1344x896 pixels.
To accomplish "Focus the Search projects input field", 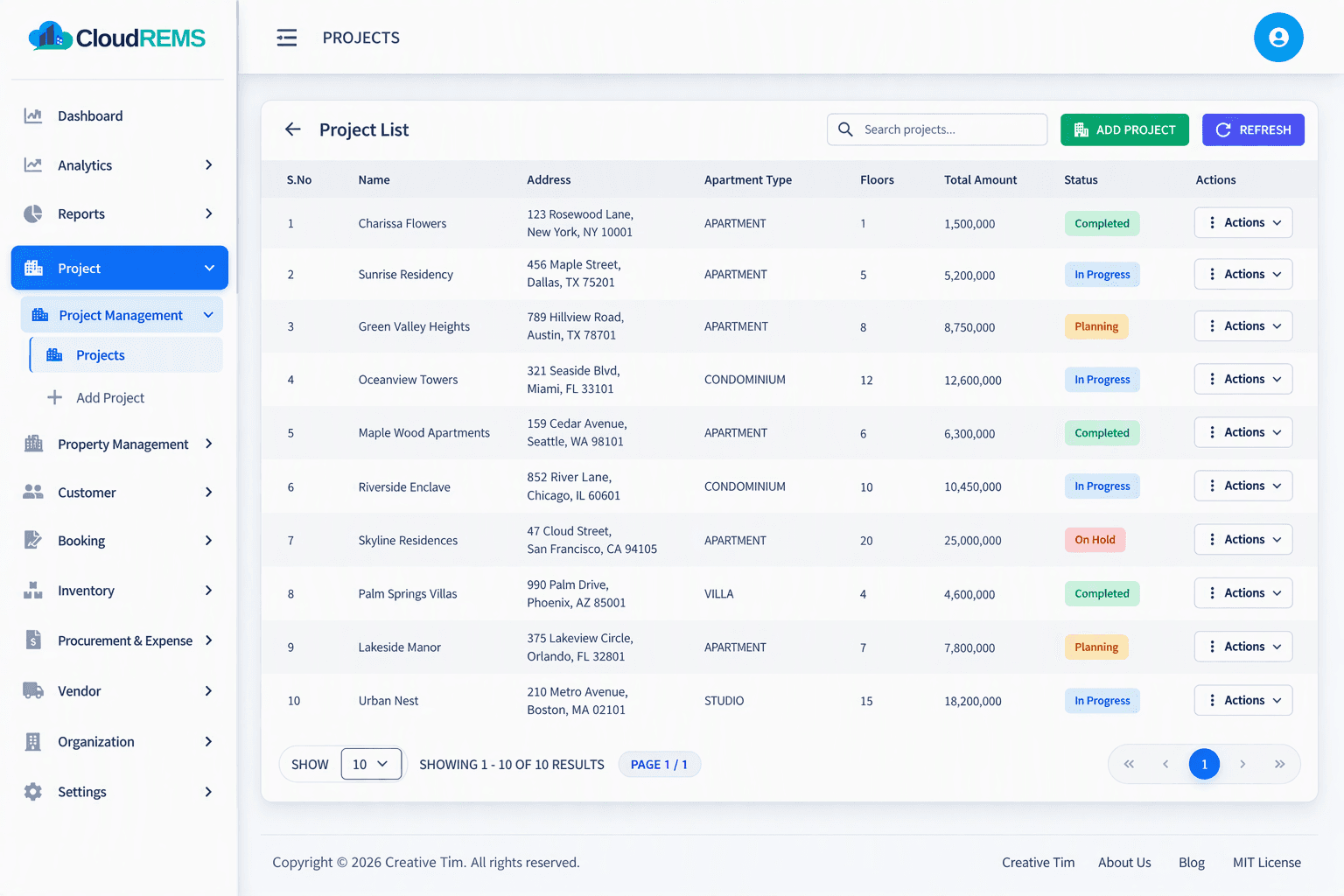I will coord(937,129).
